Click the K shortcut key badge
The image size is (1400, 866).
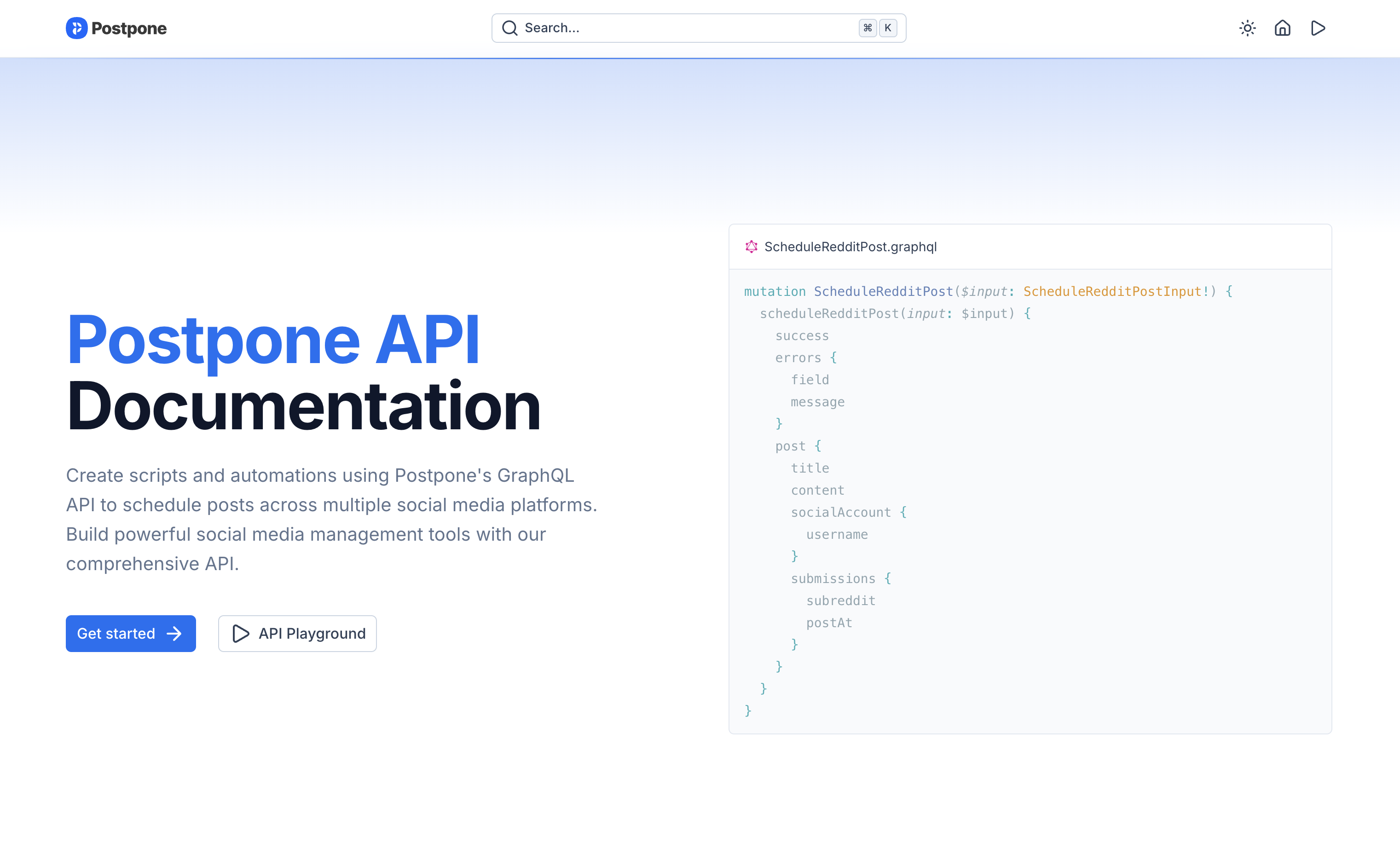pyautogui.click(x=888, y=28)
